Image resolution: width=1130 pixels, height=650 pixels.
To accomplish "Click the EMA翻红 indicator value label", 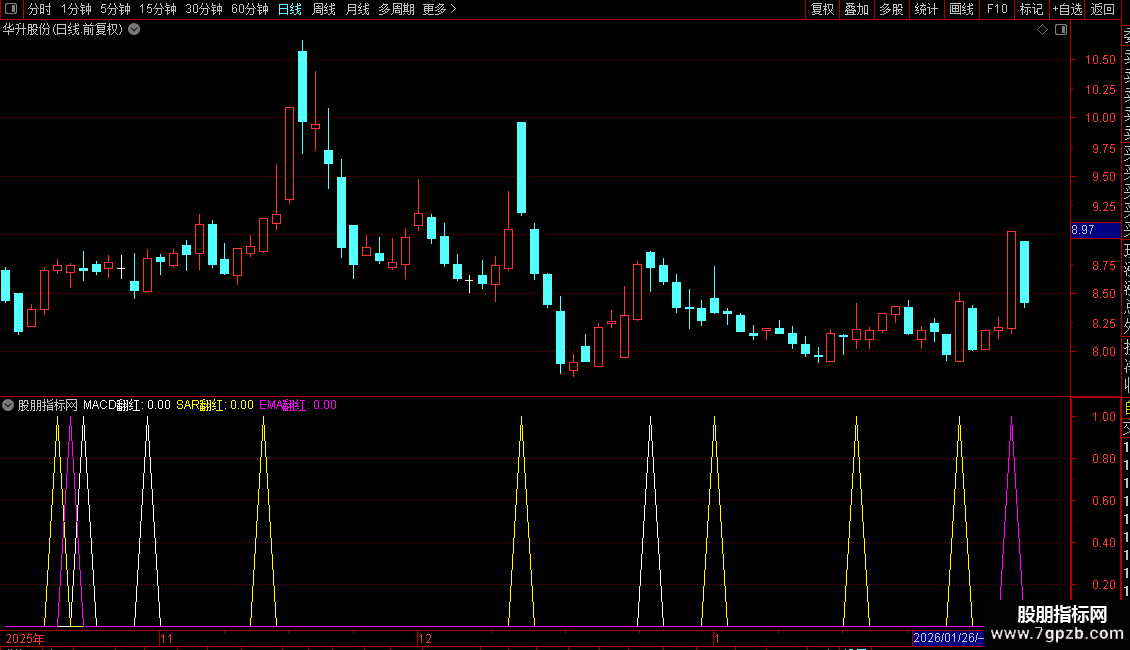I will pyautogui.click(x=298, y=405).
